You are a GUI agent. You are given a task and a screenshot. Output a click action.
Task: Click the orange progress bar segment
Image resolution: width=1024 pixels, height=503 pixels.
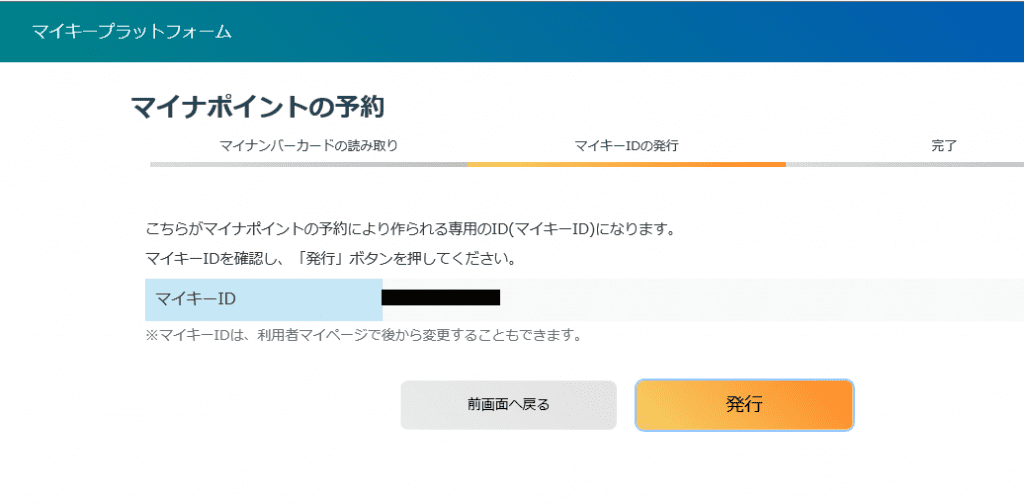click(x=626, y=164)
